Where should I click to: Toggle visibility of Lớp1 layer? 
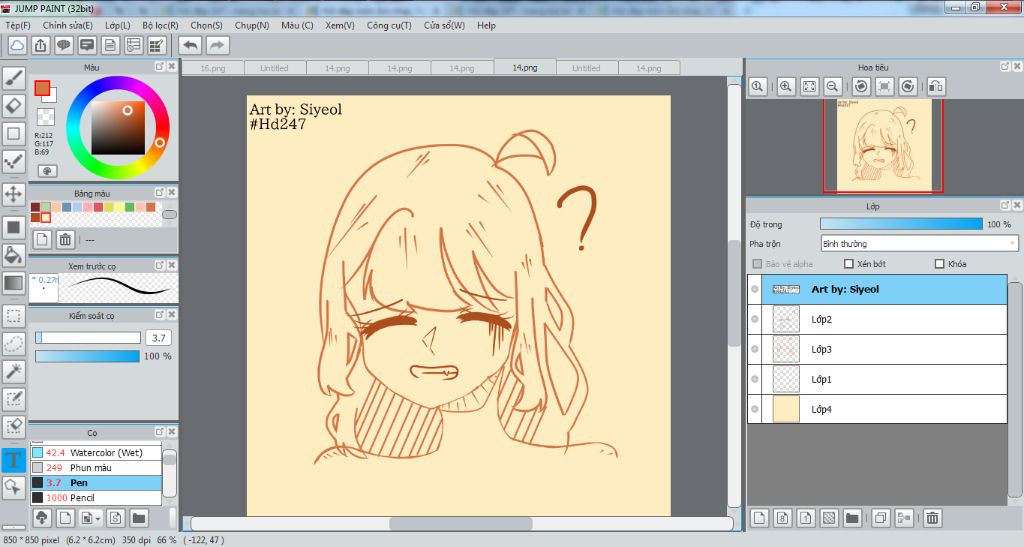[x=755, y=379]
